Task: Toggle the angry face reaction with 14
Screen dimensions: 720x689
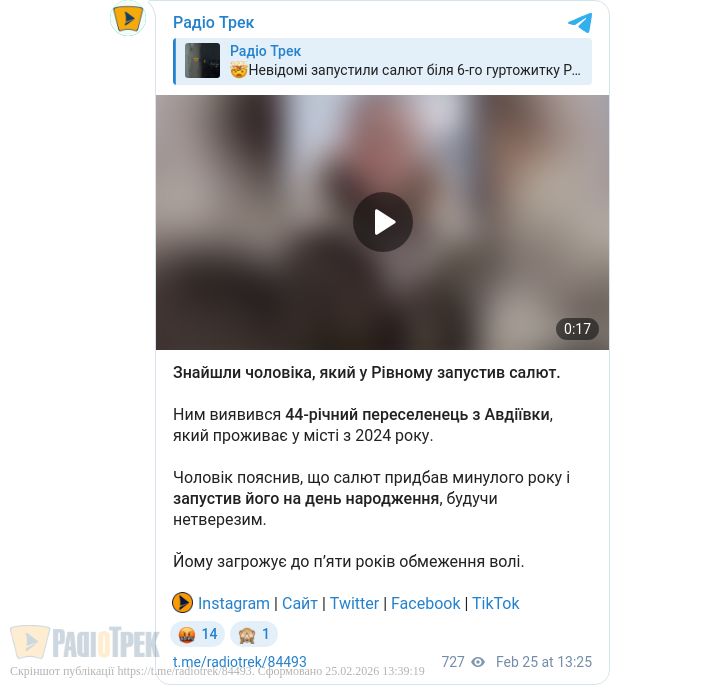Action: (x=198, y=634)
